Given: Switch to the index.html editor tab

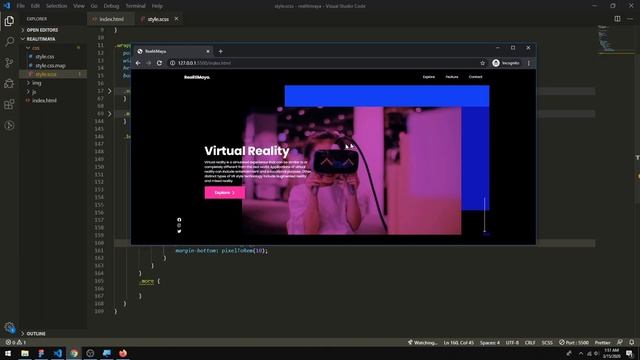Looking at the screenshot, I should click(111, 19).
